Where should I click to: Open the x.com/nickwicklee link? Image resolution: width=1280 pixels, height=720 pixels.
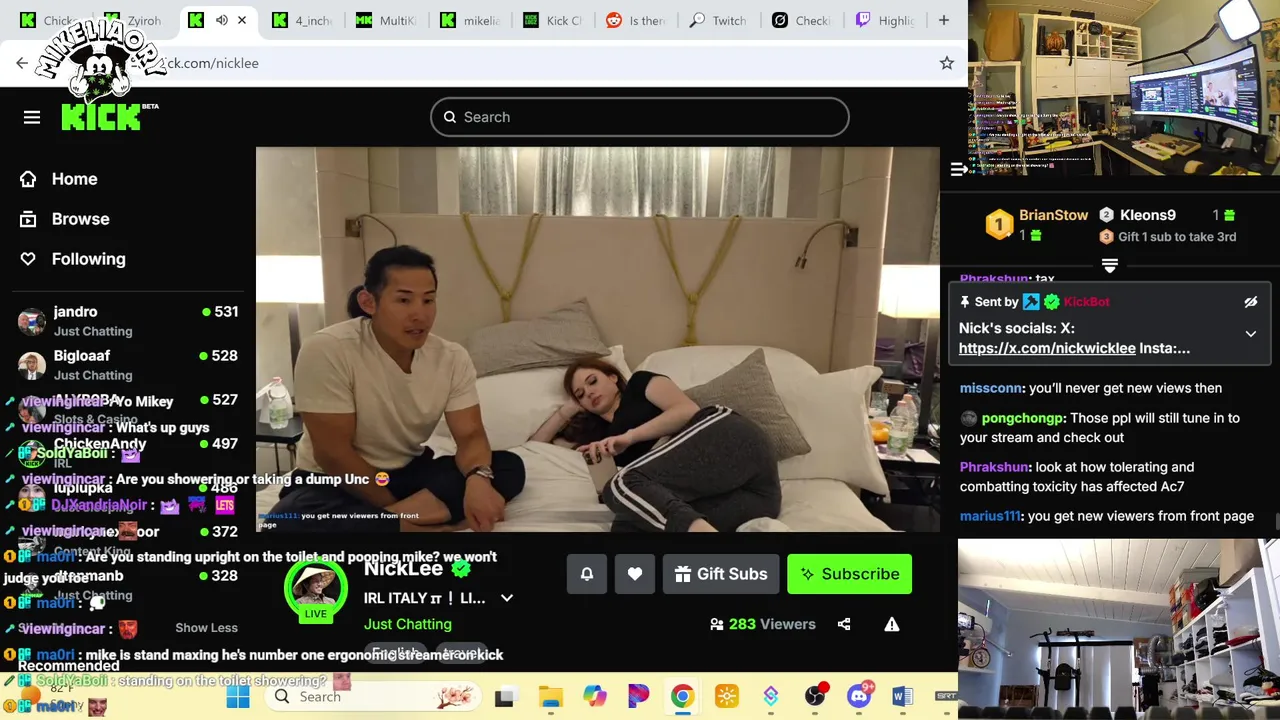click(1047, 348)
